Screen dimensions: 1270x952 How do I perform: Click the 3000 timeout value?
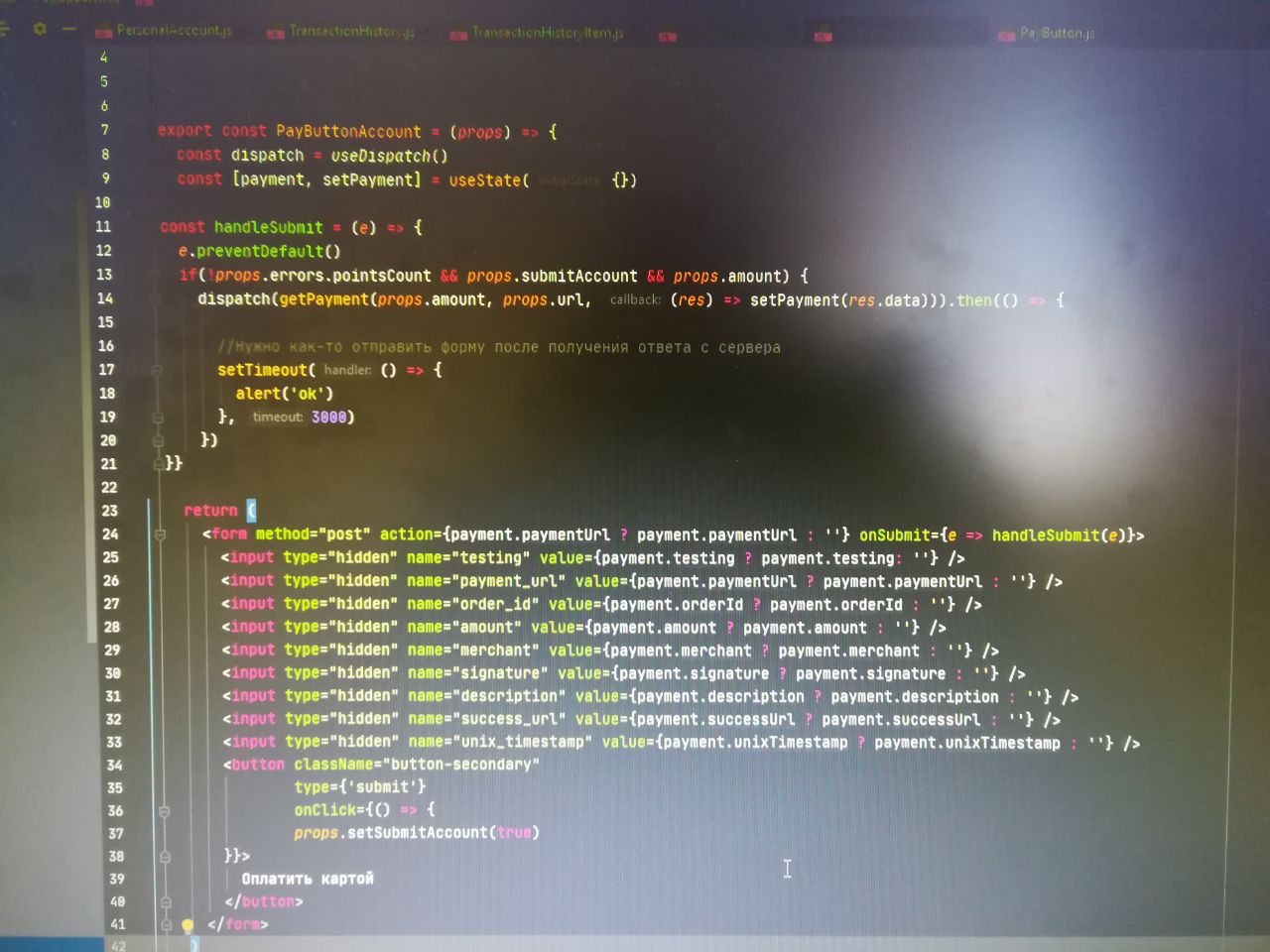(x=328, y=417)
